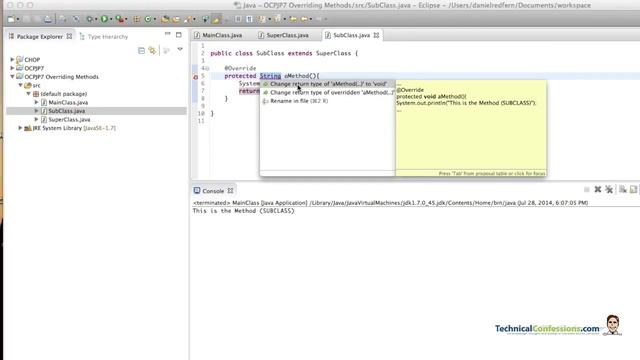Expand the OCPJP7 project
Screen dimensions: 640x360
coord(12,68)
